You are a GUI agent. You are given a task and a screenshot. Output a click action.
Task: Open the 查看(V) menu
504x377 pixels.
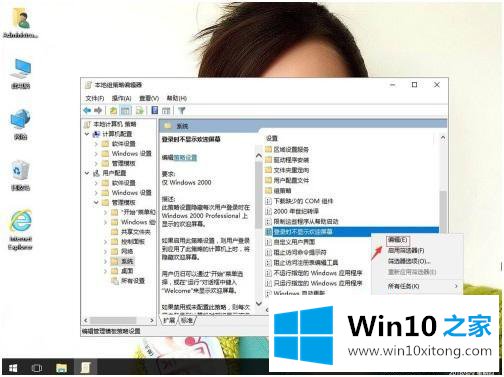[149, 98]
